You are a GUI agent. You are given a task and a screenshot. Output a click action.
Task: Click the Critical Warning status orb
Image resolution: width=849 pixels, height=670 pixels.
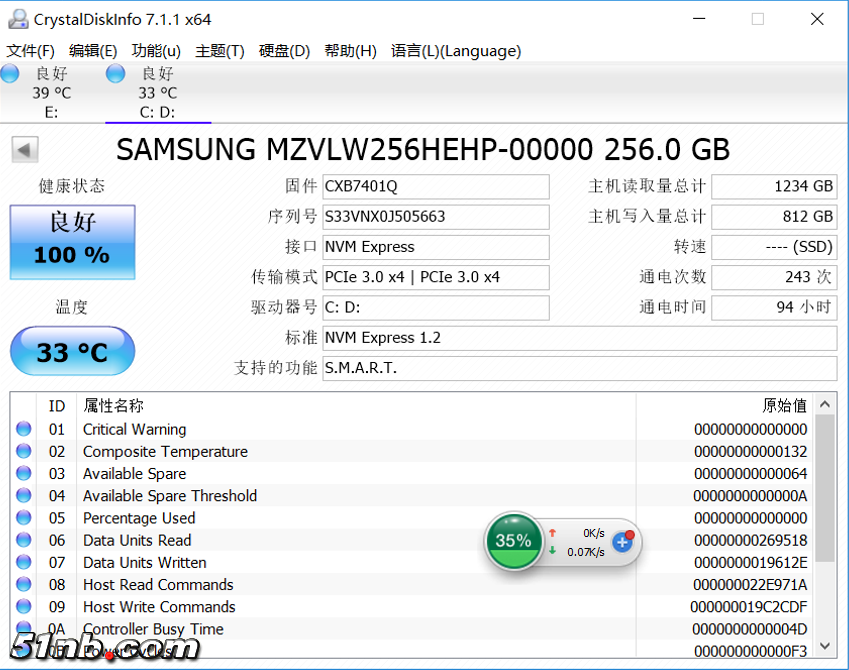click(24, 430)
